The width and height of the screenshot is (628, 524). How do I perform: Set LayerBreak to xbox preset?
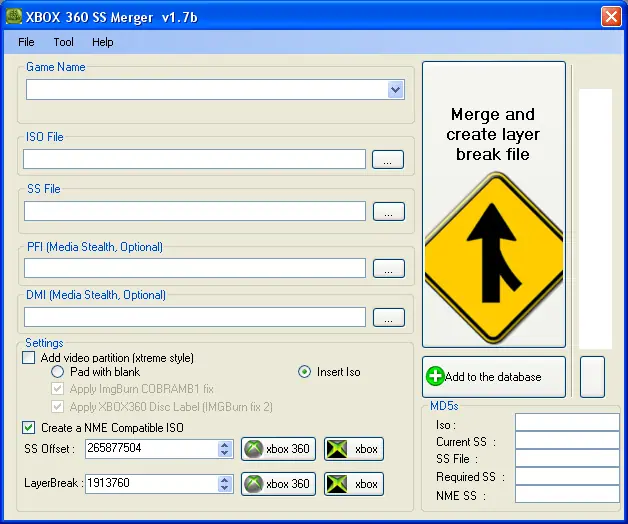pyautogui.click(x=354, y=484)
